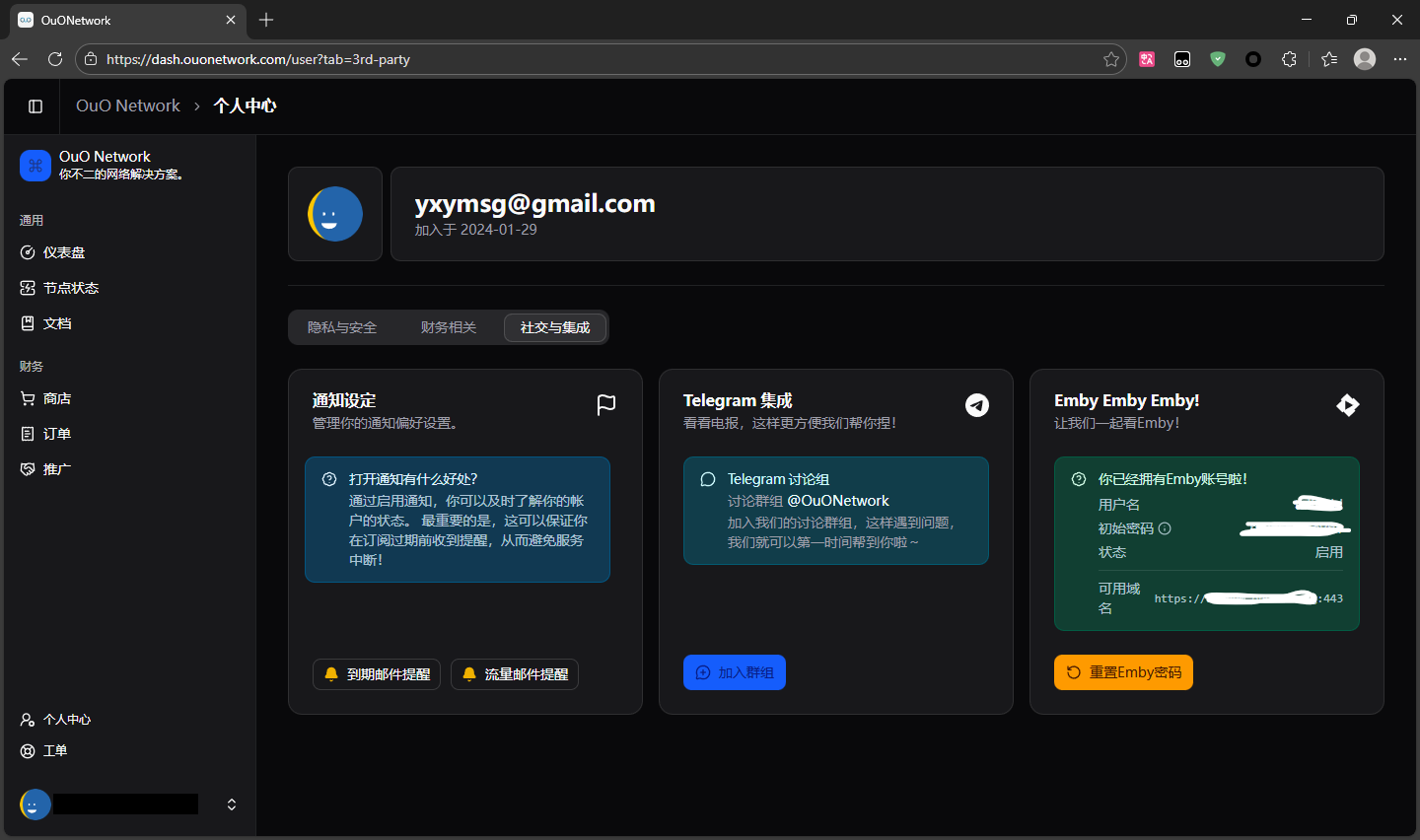Click the Telegram paper plane icon

point(976,405)
